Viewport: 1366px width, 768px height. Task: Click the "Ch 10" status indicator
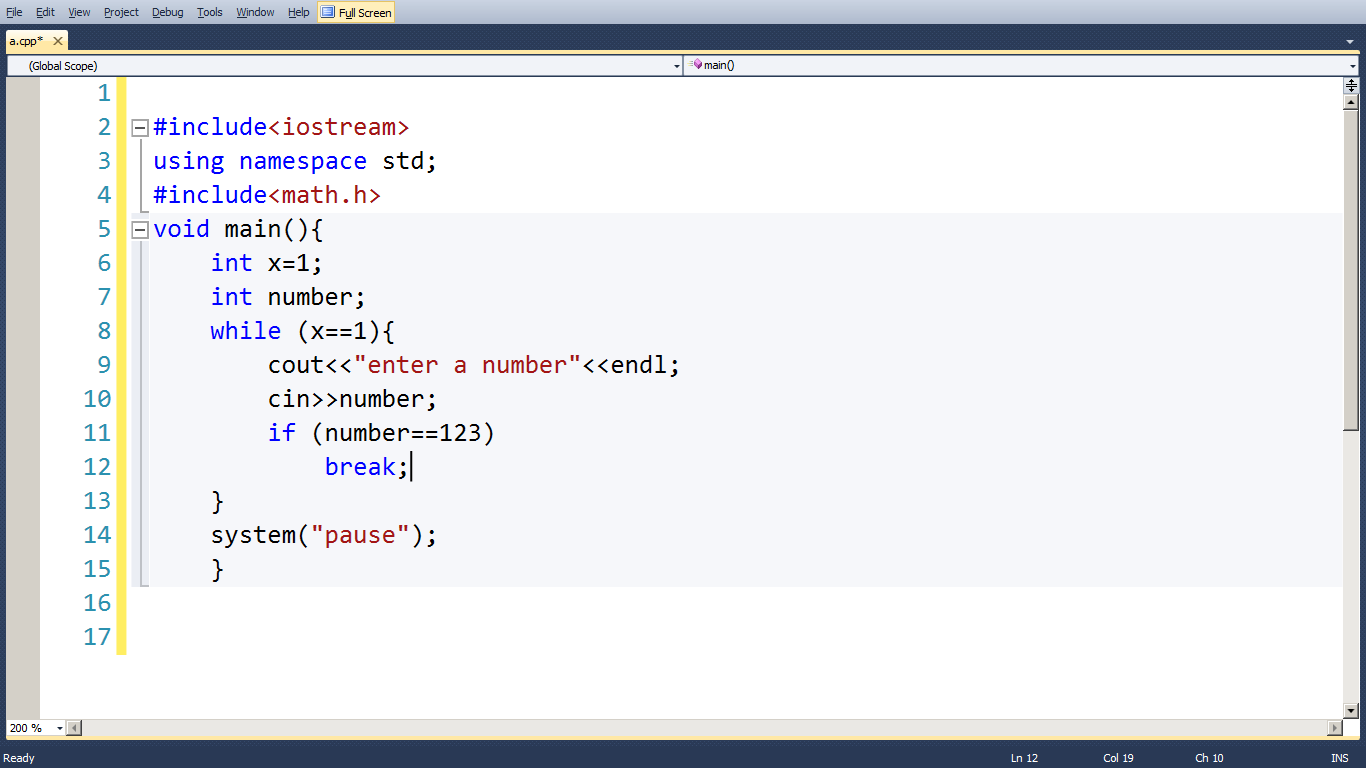click(1209, 758)
